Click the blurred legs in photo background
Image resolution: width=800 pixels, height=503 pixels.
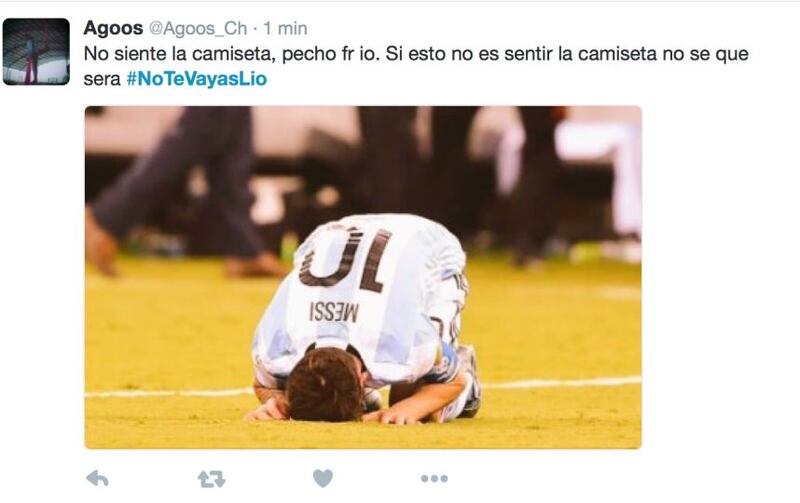[x=184, y=189]
